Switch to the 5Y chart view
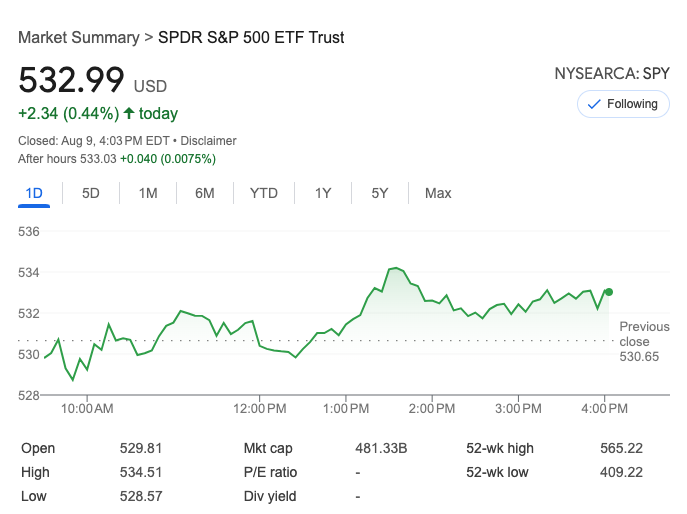The height and width of the screenshot is (514, 687). pos(380,193)
